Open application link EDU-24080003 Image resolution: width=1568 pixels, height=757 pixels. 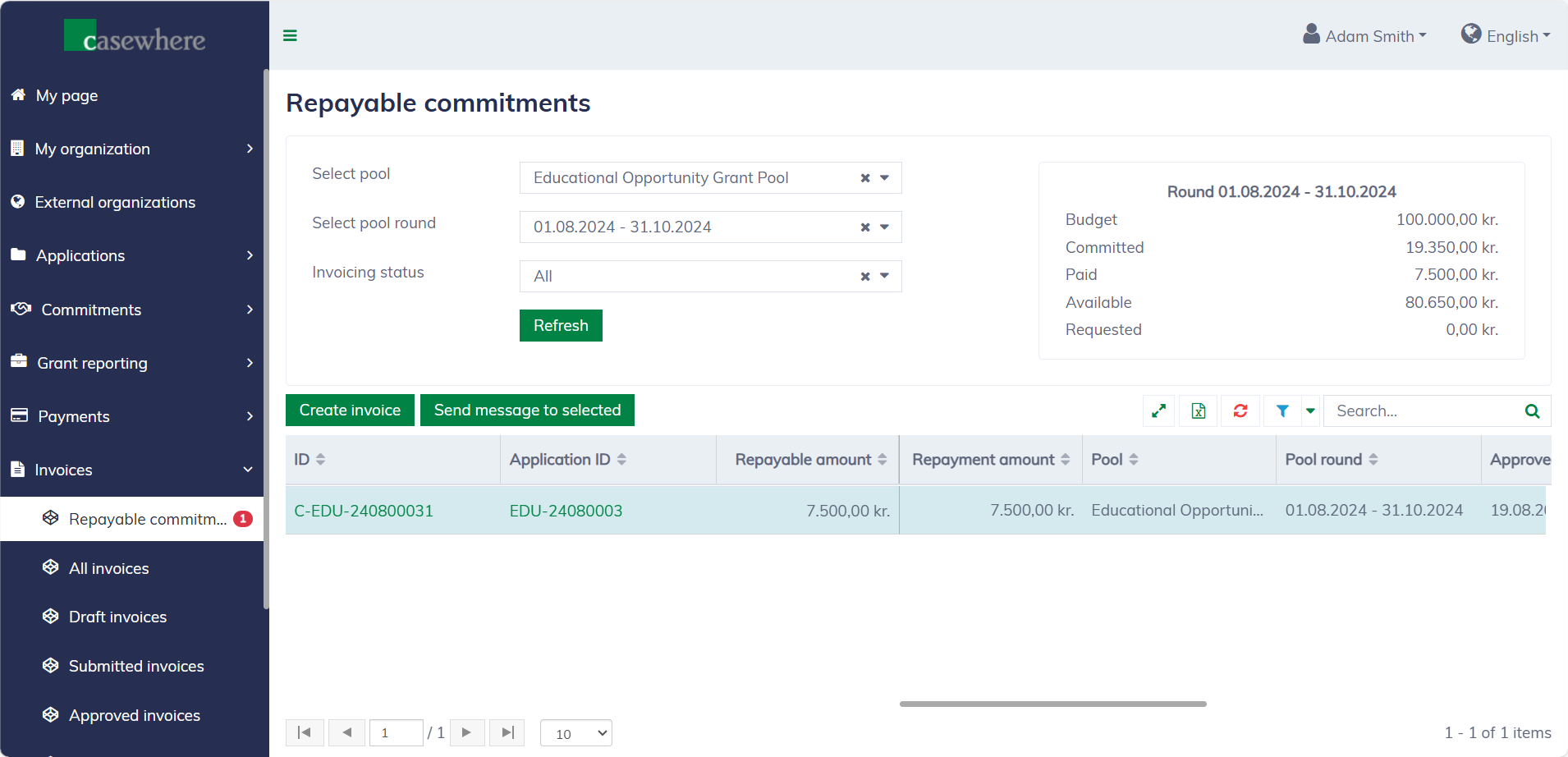point(566,511)
